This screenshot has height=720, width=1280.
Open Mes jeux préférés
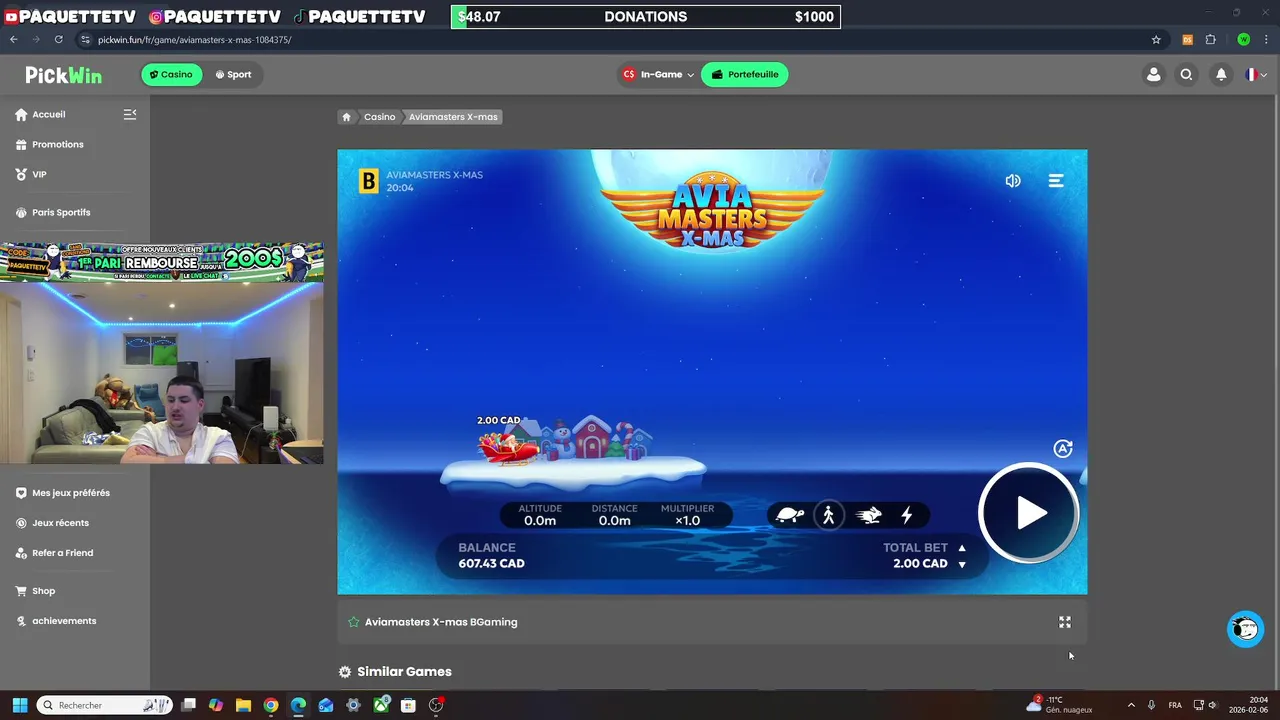62,493
